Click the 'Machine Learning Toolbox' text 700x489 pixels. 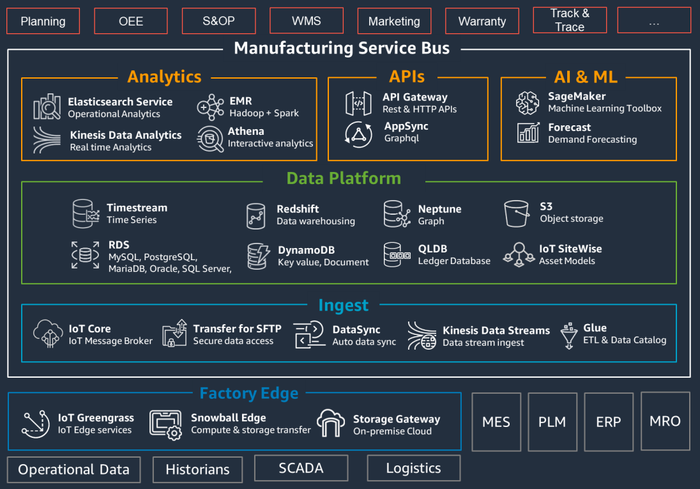(x=605, y=109)
